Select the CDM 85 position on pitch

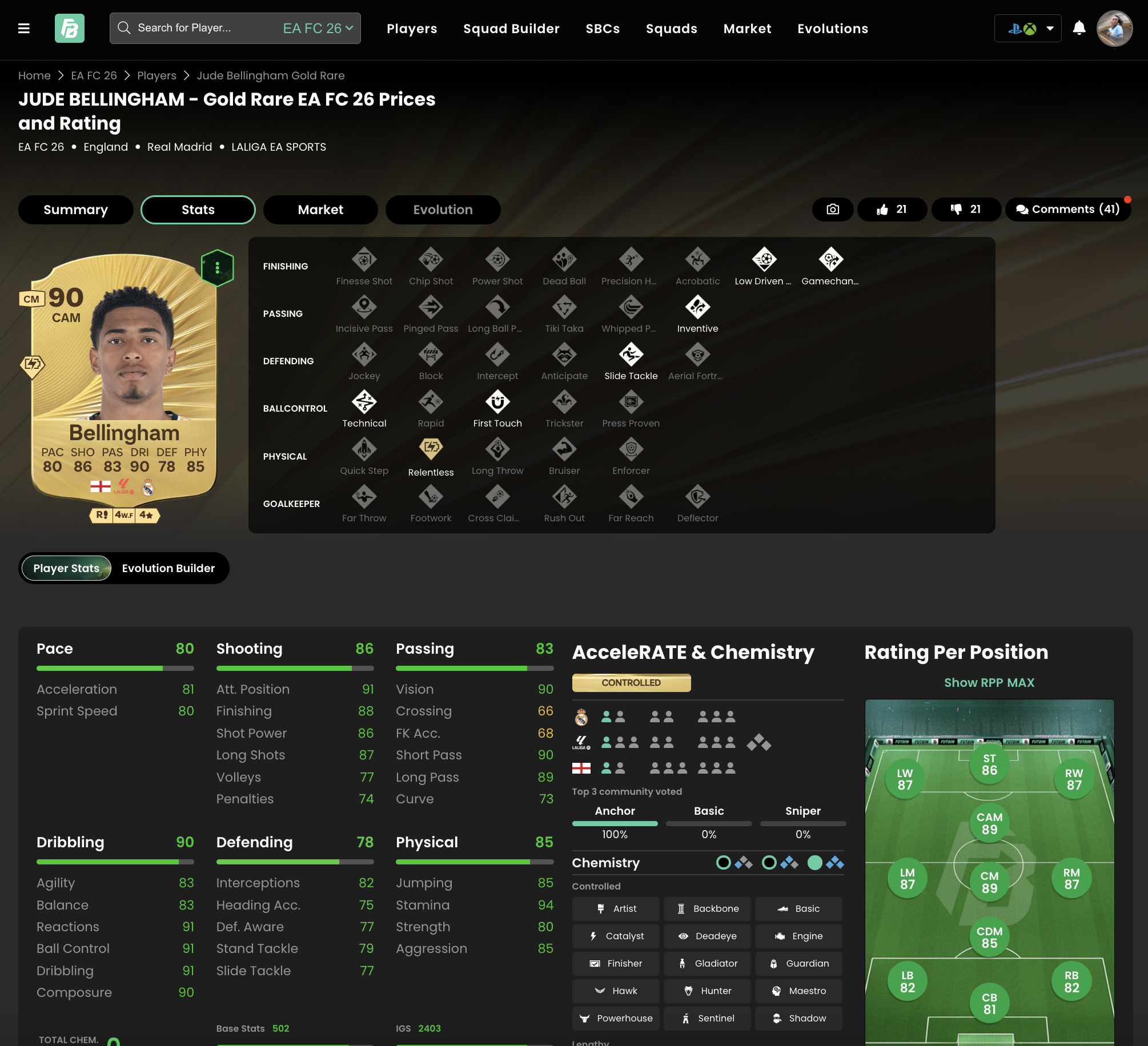(x=989, y=937)
